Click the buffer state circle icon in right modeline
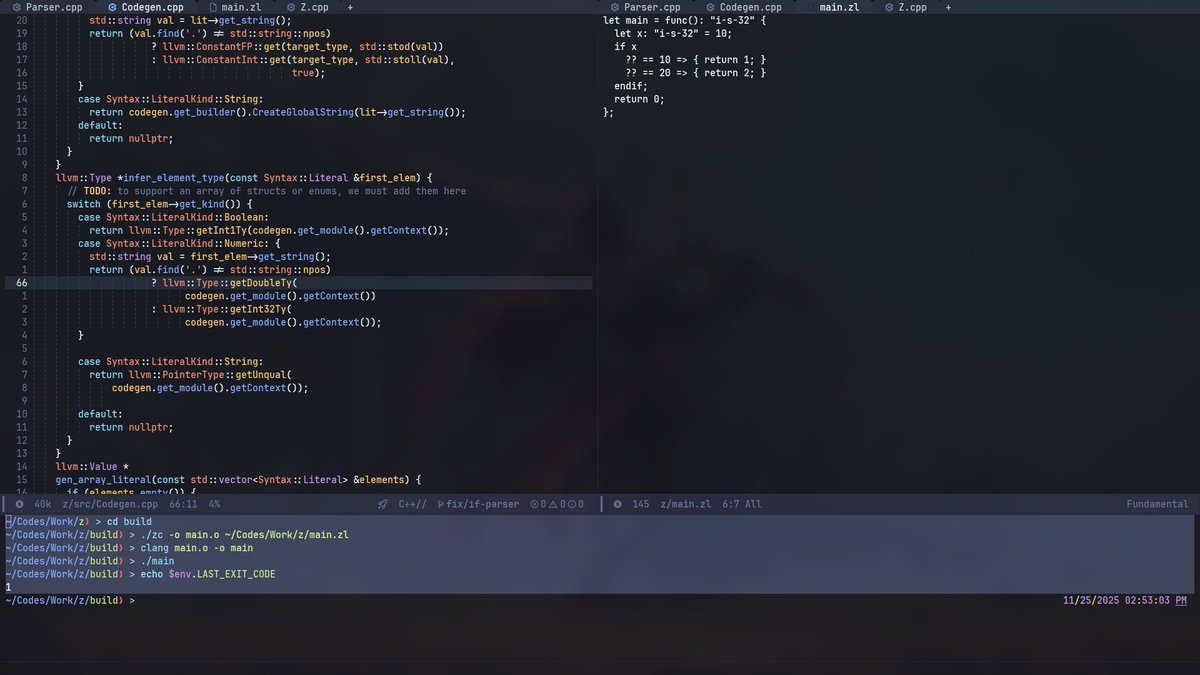The height and width of the screenshot is (675, 1200). pos(617,504)
